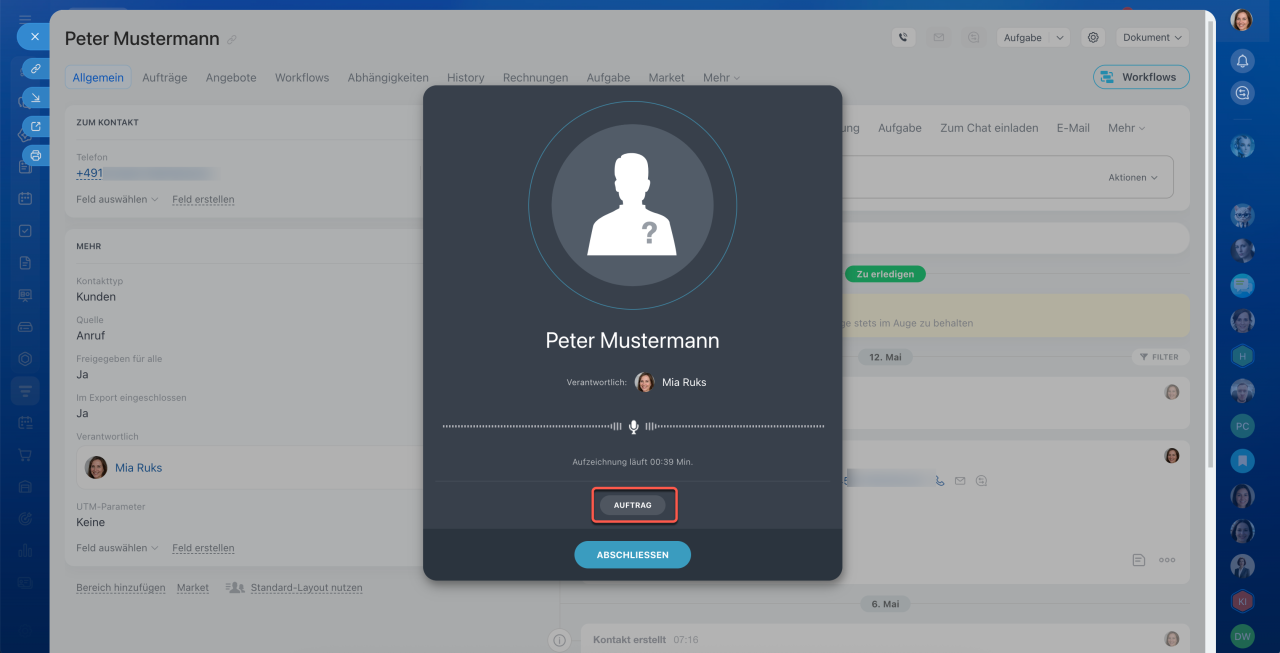Open the Dokument dropdown menu

pos(1152,37)
